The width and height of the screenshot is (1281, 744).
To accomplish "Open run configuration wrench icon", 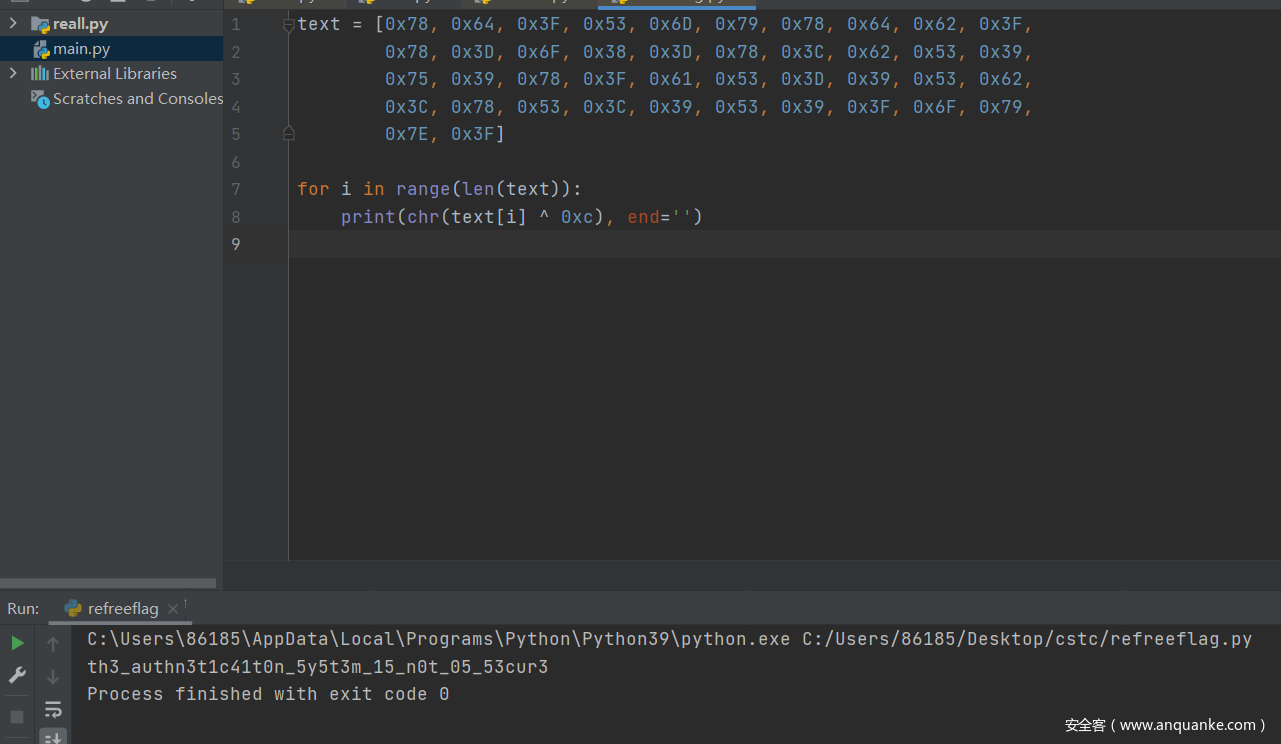I will [x=17, y=676].
